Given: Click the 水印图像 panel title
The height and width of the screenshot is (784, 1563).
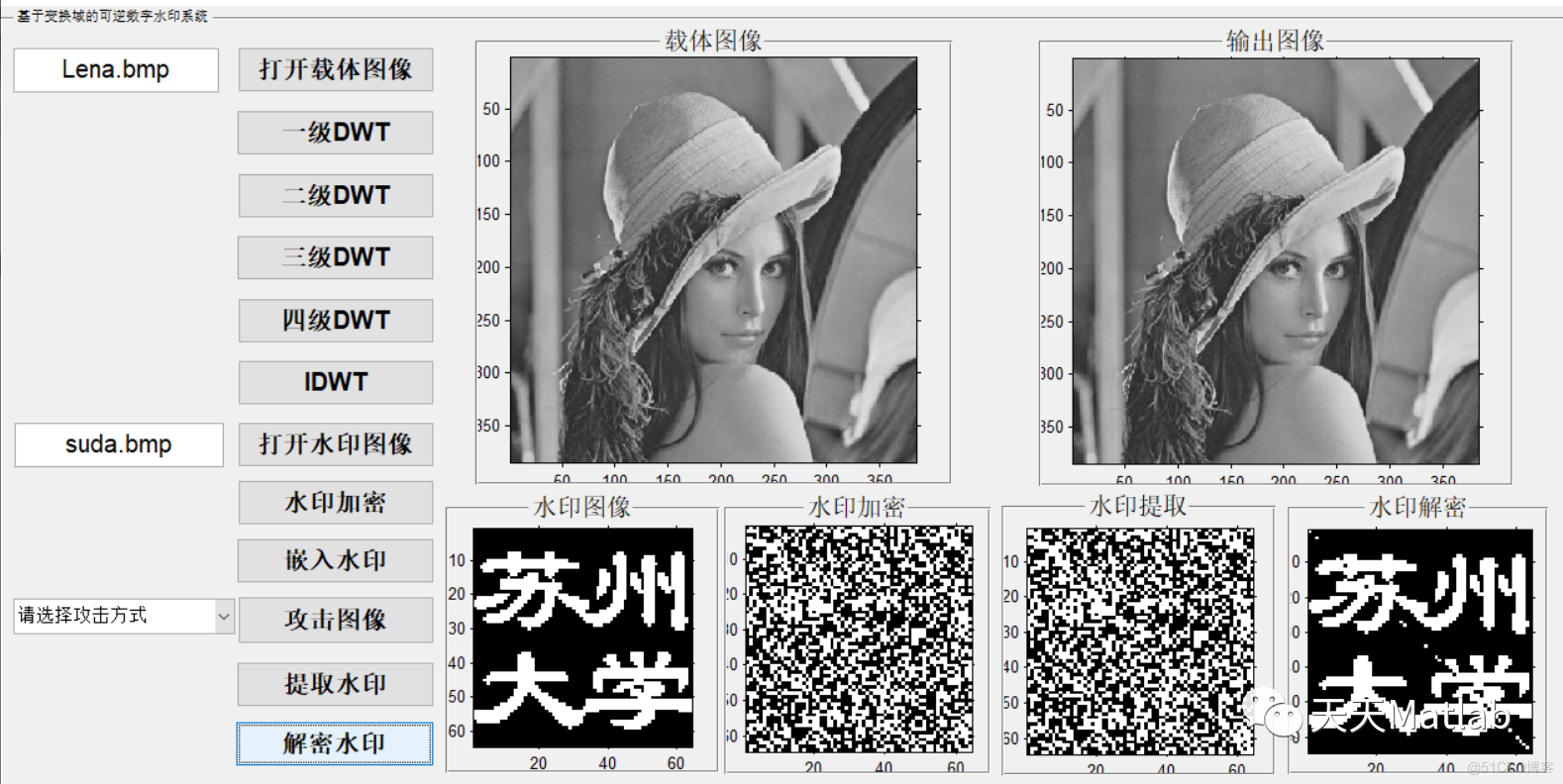Looking at the screenshot, I should coord(582,507).
